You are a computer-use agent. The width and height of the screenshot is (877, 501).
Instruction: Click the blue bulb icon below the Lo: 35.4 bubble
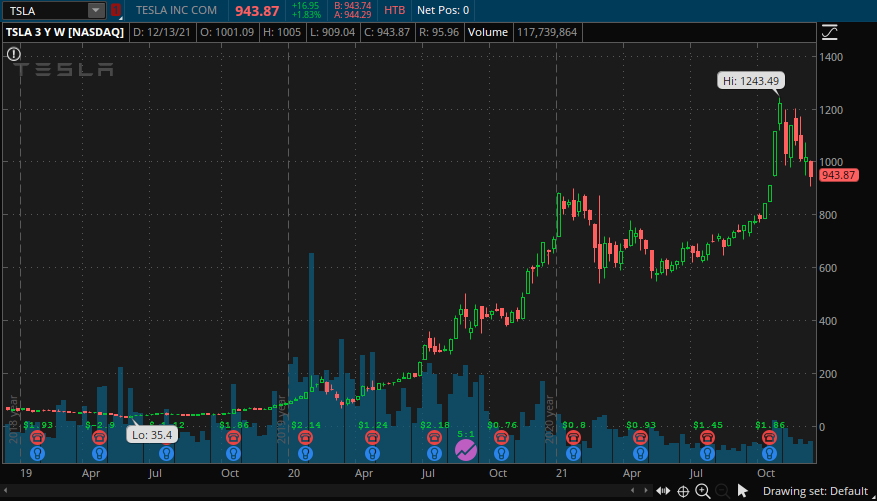166,453
